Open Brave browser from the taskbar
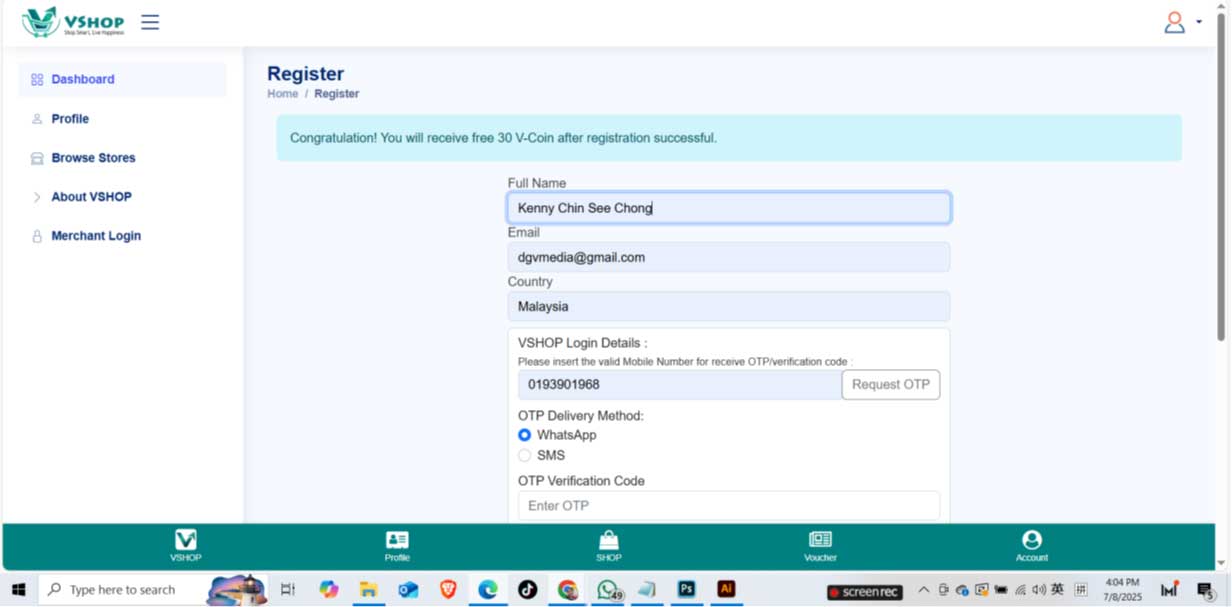Viewport: 1232px width, 607px height. [448, 589]
